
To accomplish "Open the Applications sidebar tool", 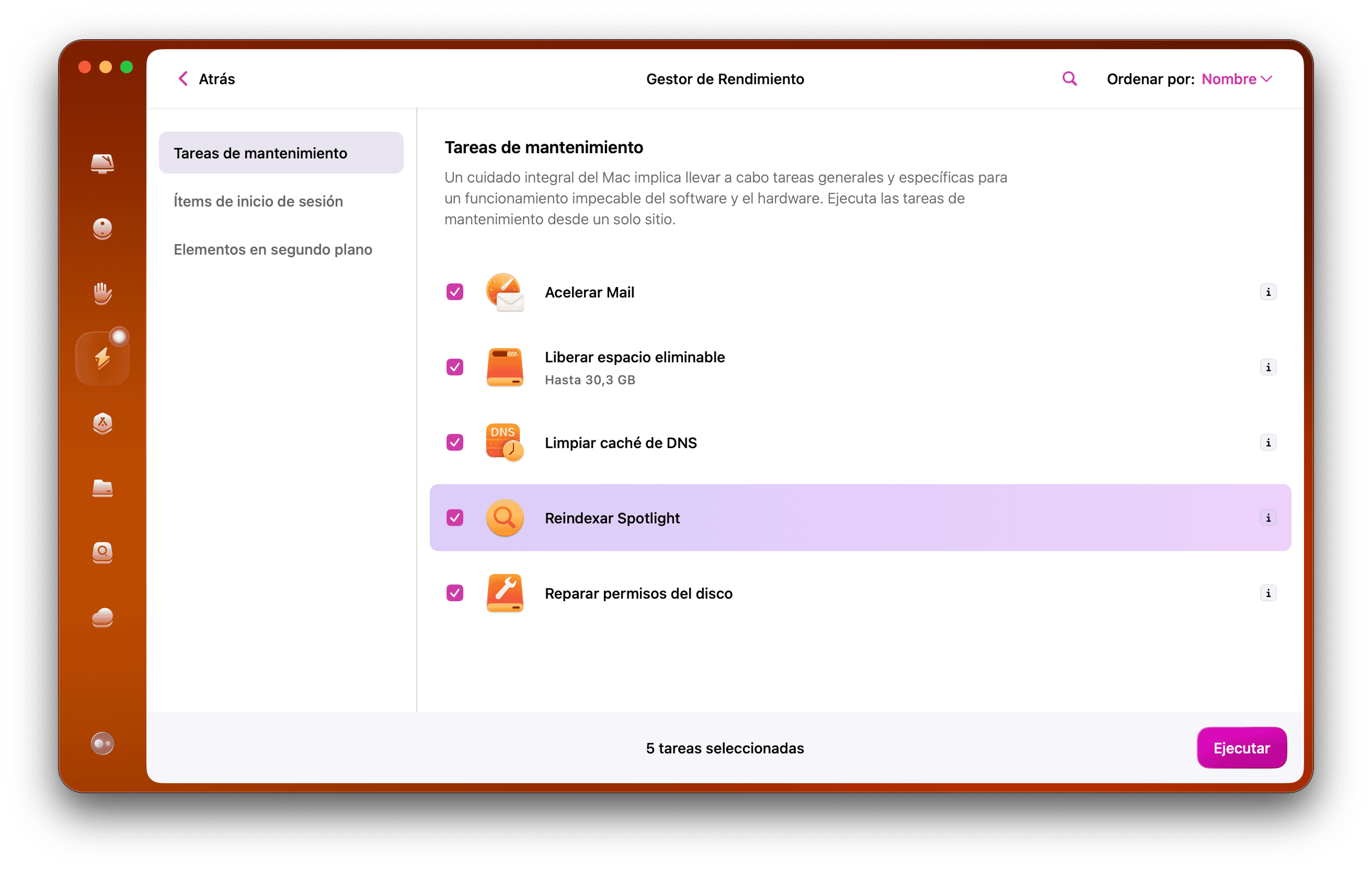I will (x=102, y=424).
